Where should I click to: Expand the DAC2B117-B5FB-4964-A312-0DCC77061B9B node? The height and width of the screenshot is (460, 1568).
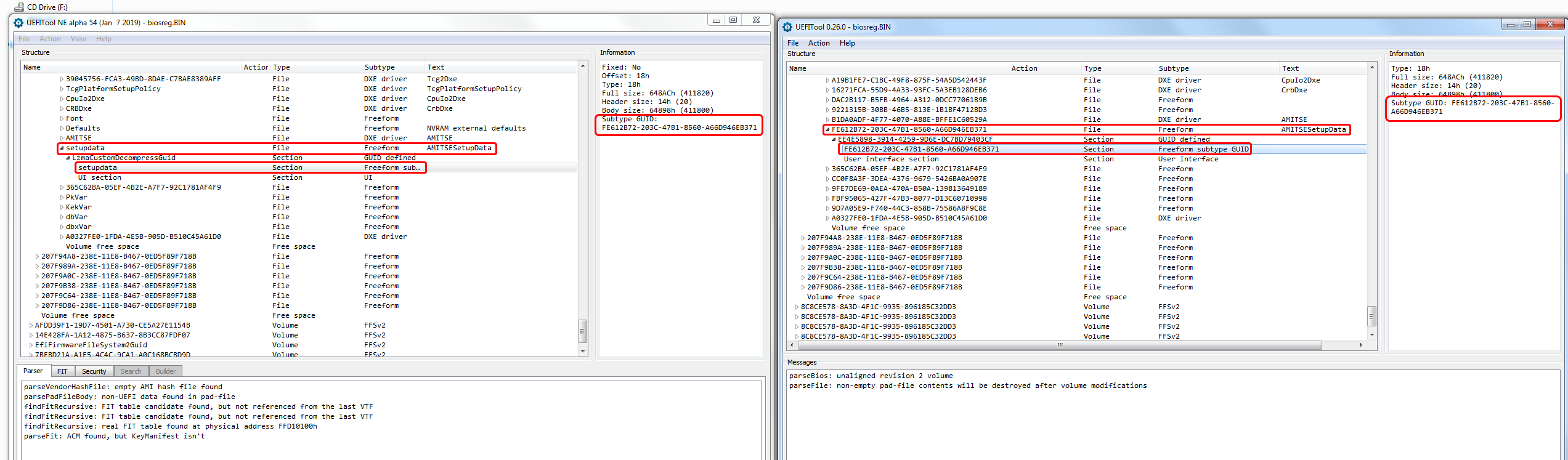point(827,100)
